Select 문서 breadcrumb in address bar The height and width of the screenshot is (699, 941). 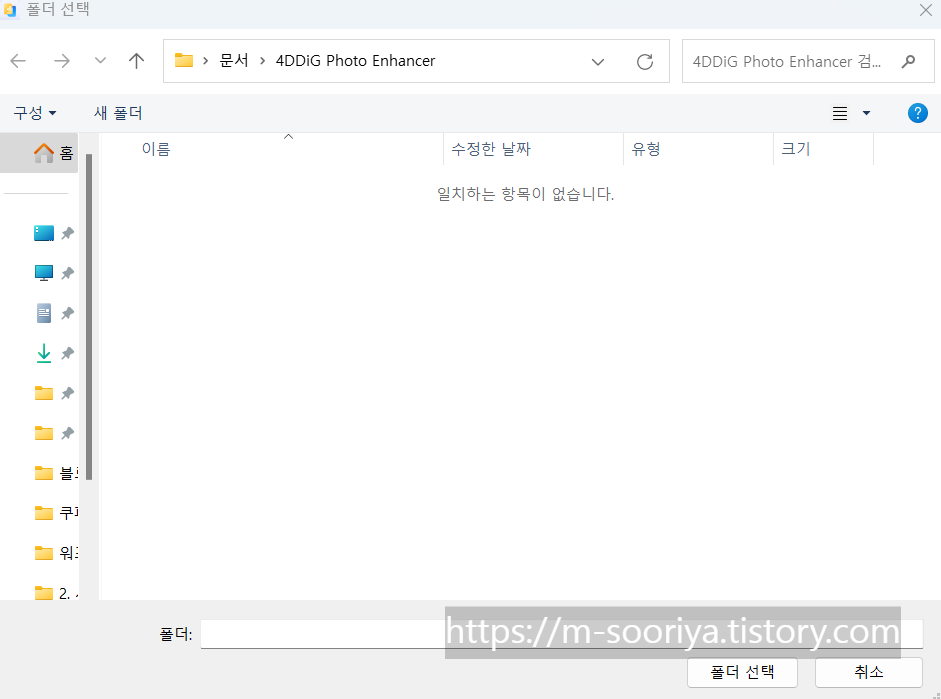233,61
